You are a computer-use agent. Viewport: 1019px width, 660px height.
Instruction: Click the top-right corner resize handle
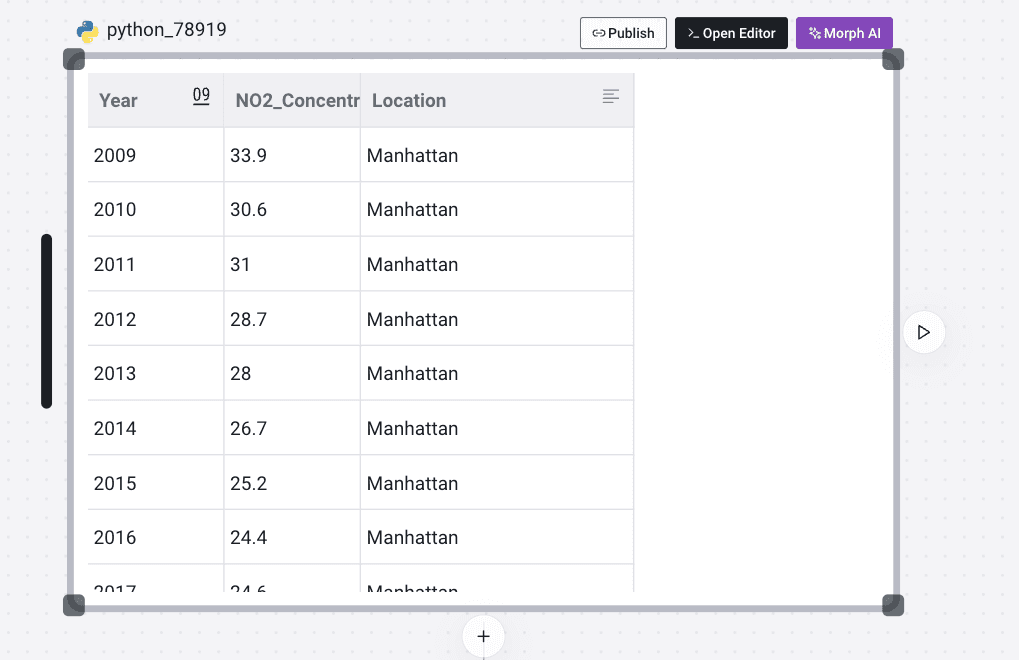[893, 59]
